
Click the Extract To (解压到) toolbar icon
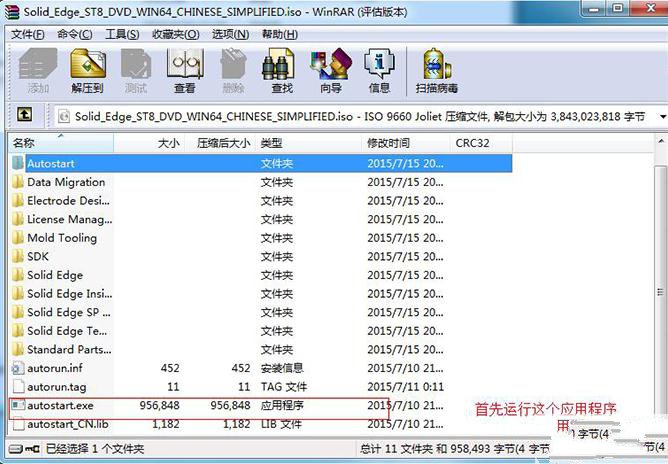point(88,64)
